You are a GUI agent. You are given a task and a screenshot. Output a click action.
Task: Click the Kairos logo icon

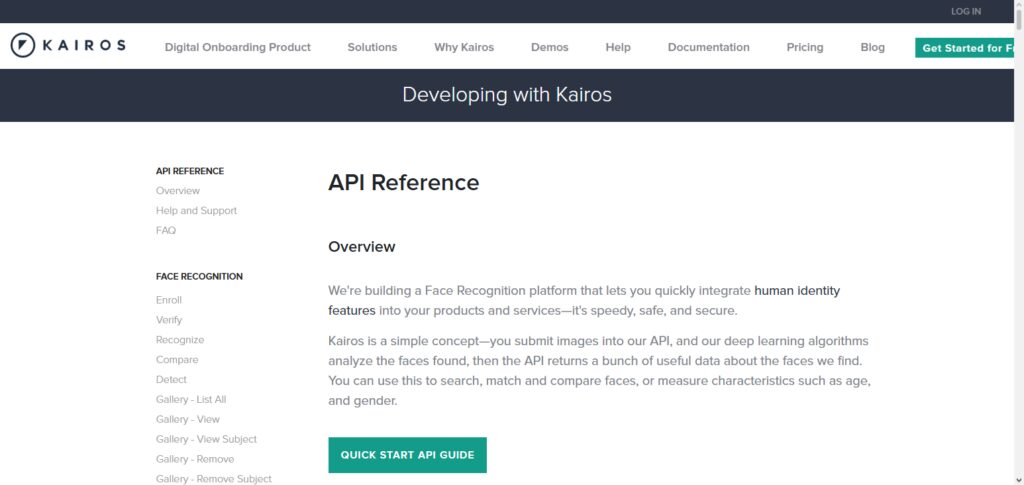[22, 46]
